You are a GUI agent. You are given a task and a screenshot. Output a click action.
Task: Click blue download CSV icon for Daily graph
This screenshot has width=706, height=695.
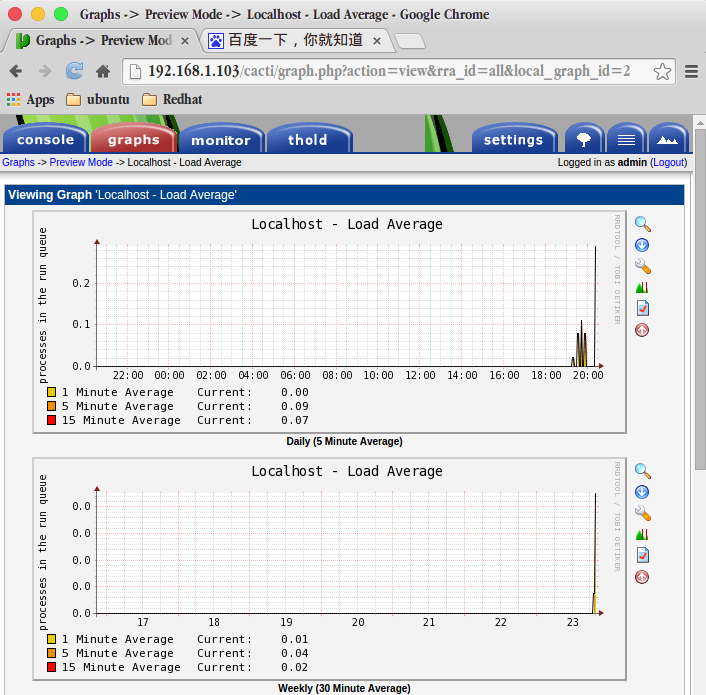[x=642, y=245]
